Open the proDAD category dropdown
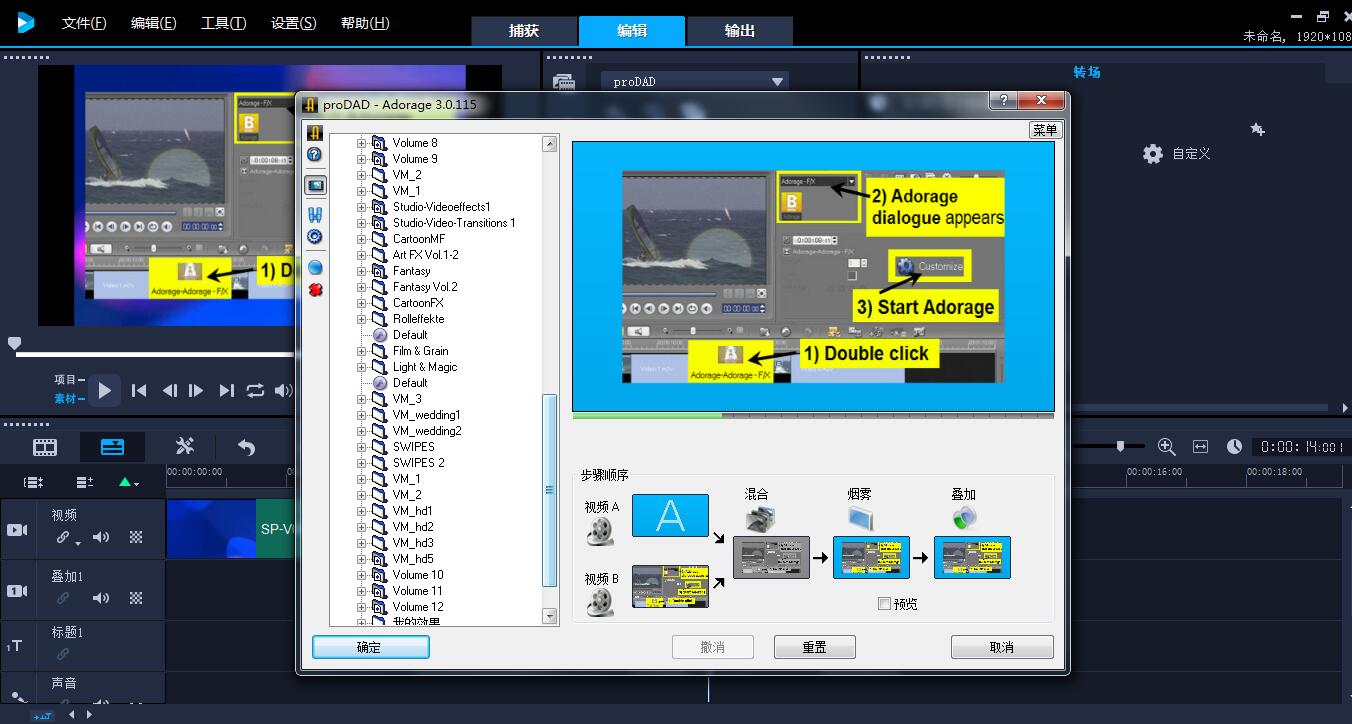Image resolution: width=1352 pixels, height=724 pixels. click(x=695, y=82)
